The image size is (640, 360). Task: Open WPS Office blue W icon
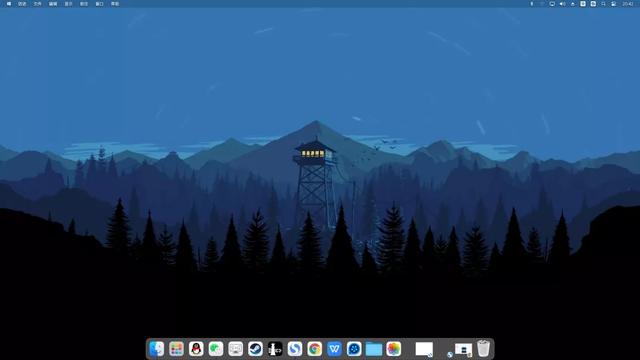tap(334, 349)
